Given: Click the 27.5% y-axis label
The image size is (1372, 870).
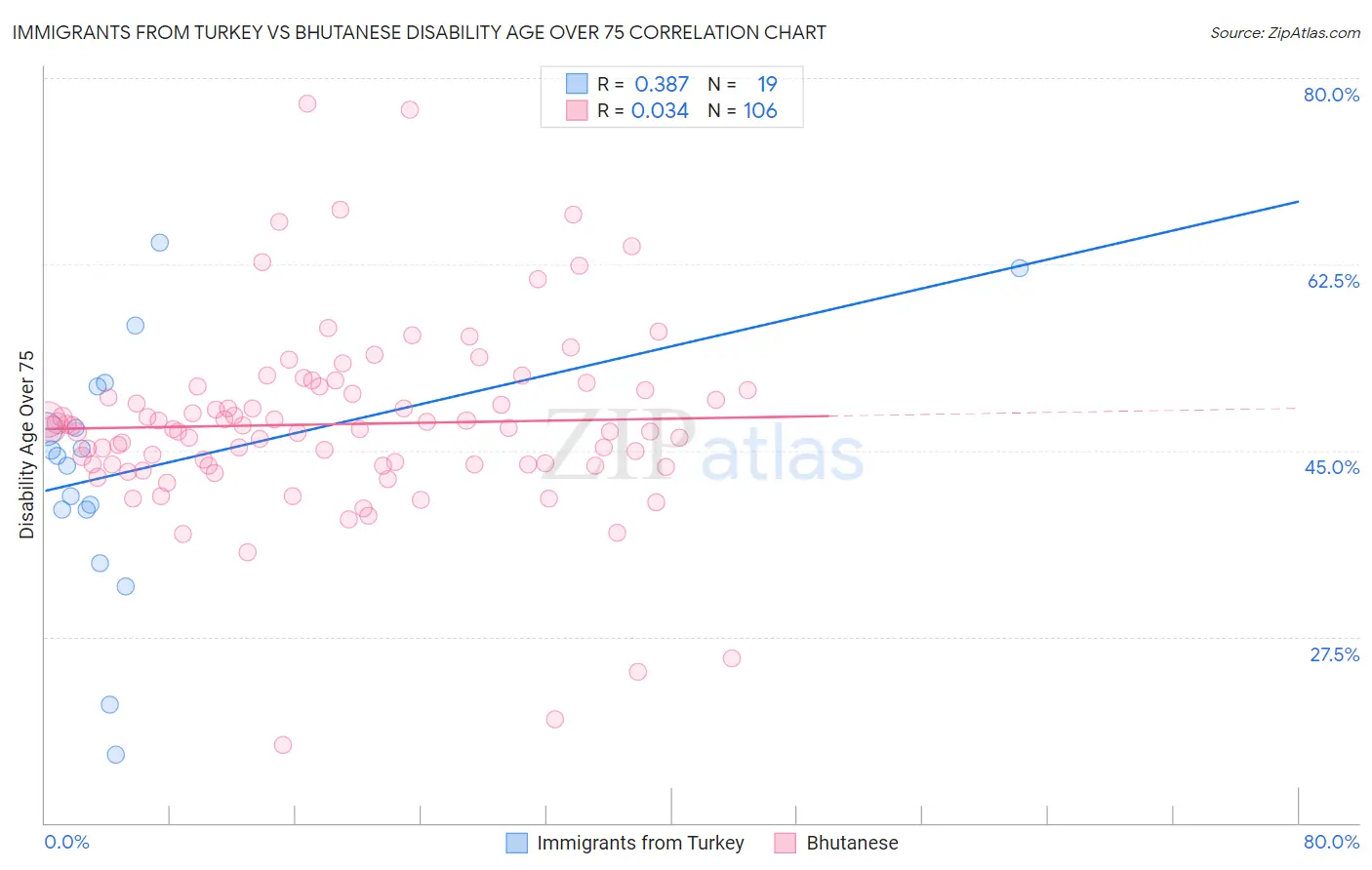Looking at the screenshot, I should [x=1334, y=654].
